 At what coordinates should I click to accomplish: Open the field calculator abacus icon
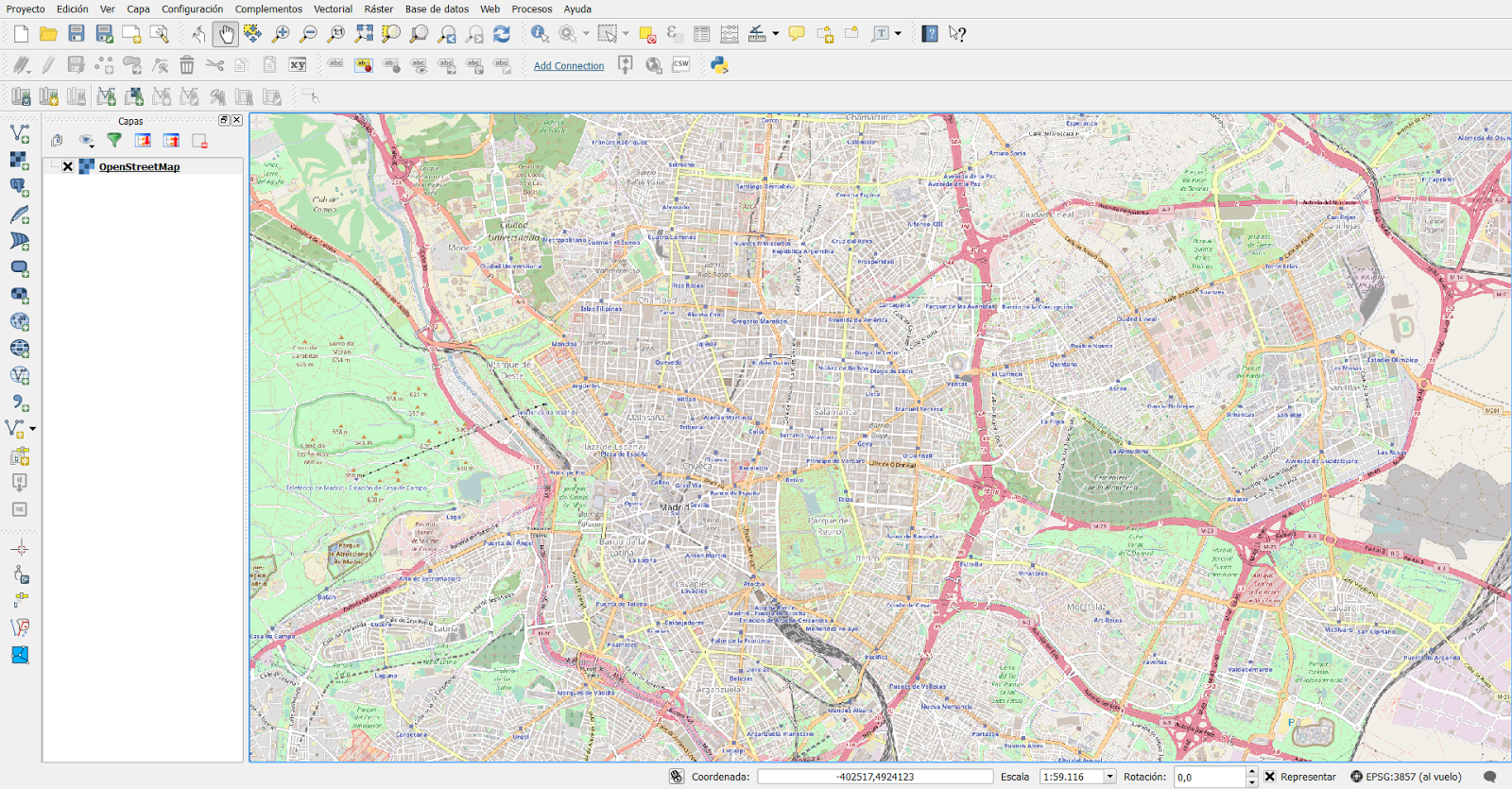(x=730, y=34)
